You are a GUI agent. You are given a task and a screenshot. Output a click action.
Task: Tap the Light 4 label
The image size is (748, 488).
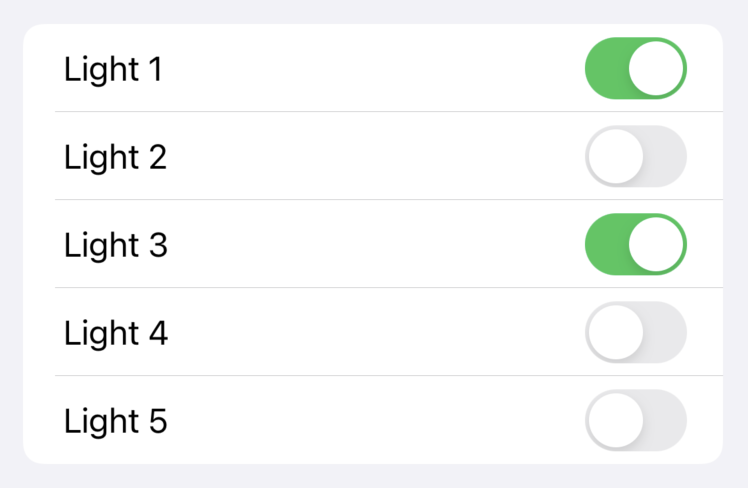(115, 333)
